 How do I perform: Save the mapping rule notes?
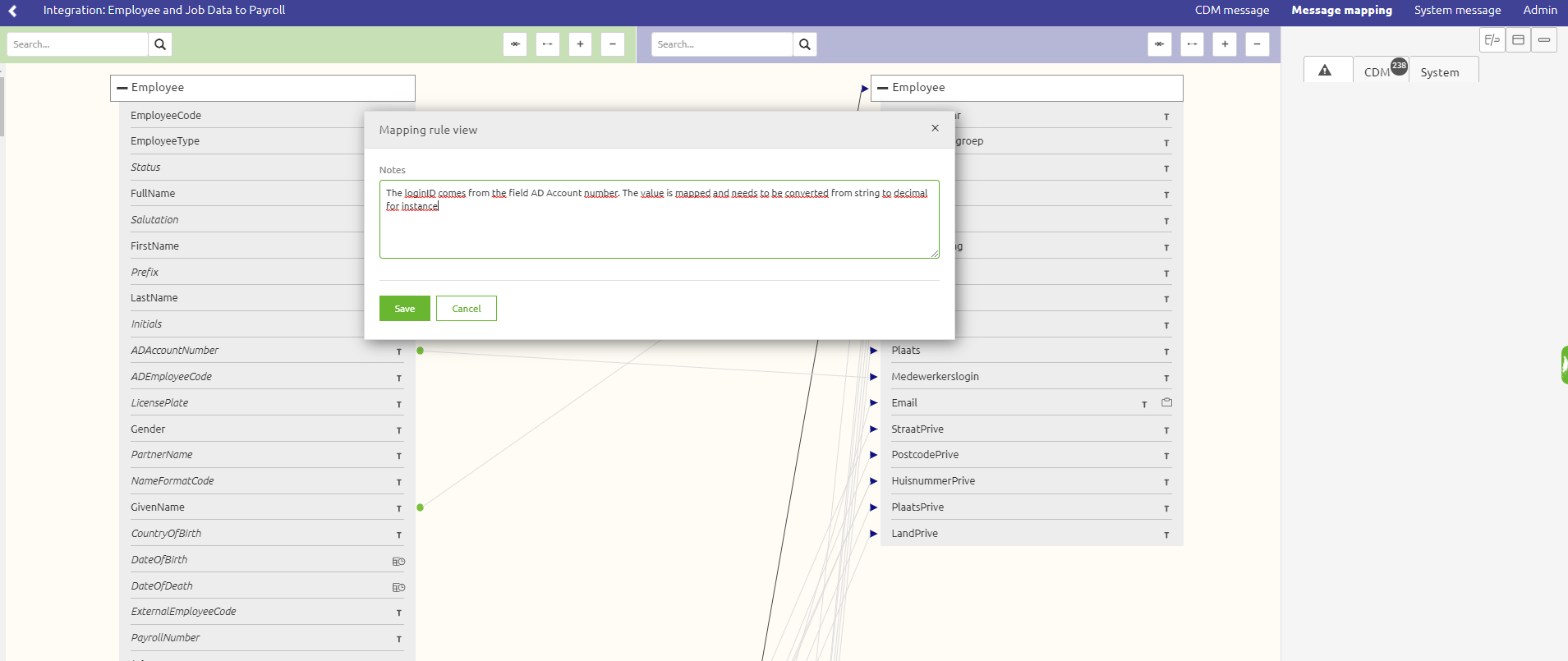click(405, 309)
